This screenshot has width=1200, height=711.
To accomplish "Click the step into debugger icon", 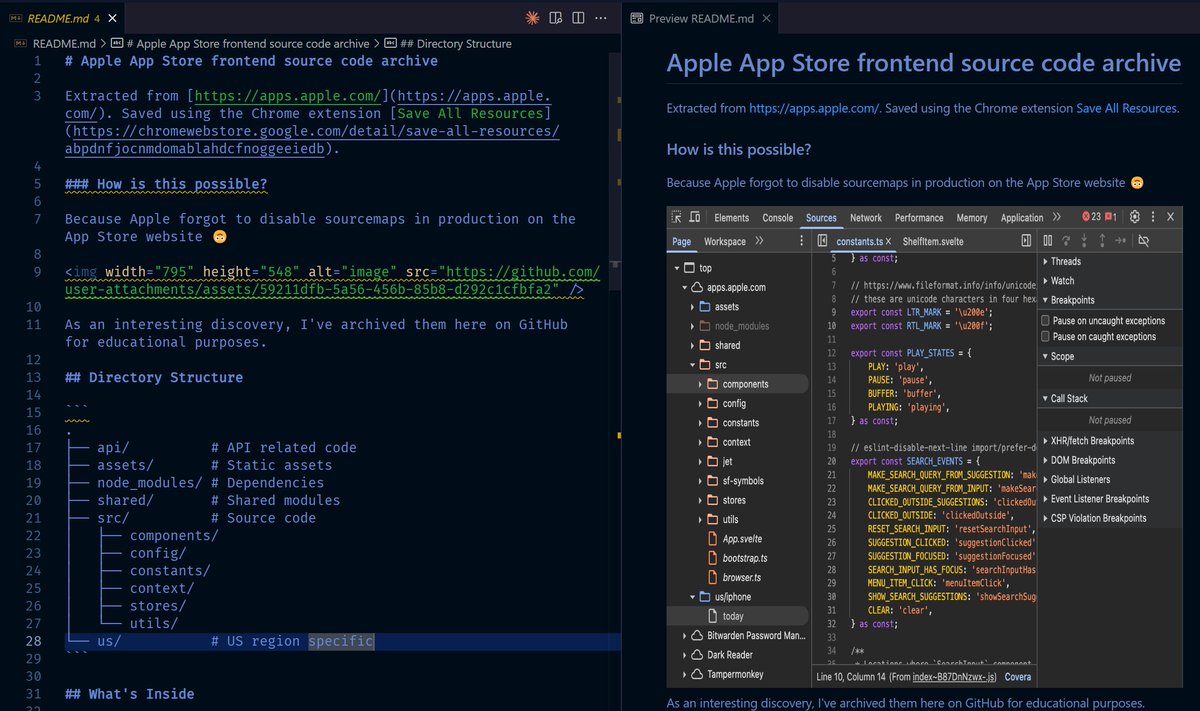I will (x=1084, y=241).
